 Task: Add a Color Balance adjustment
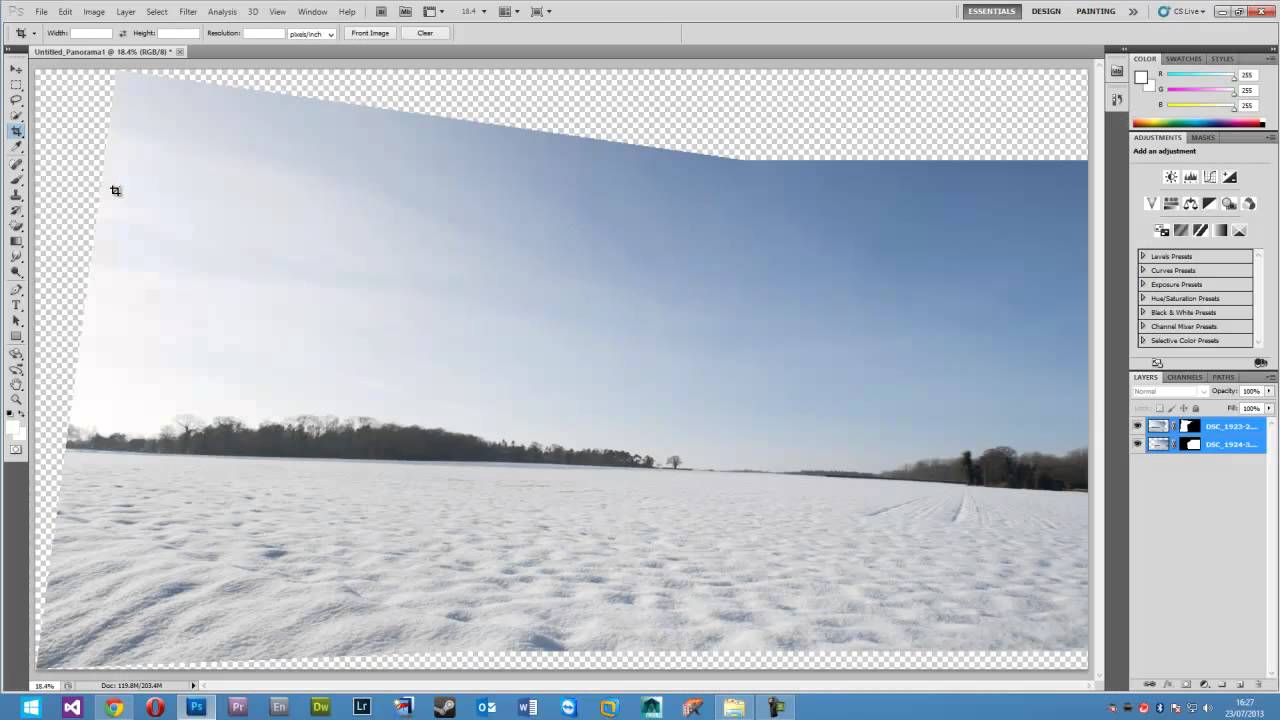1190,203
